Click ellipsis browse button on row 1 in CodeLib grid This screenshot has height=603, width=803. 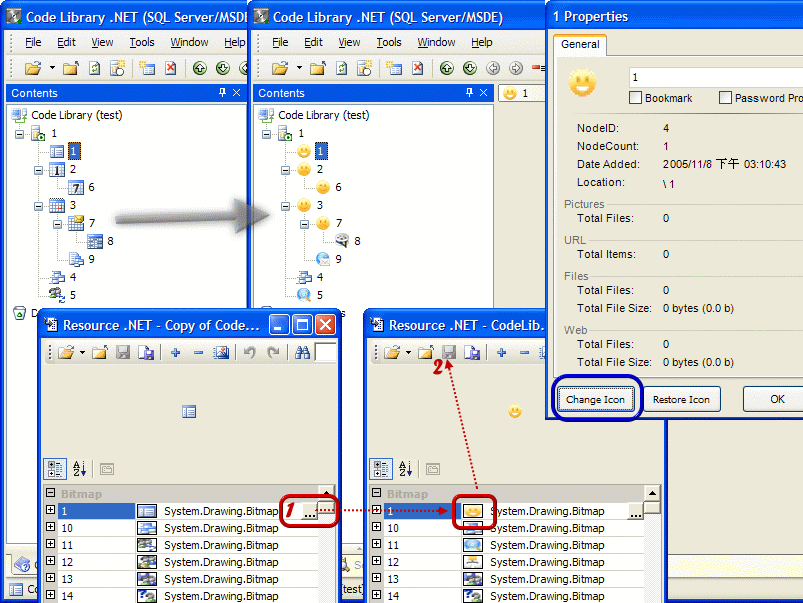(x=636, y=511)
